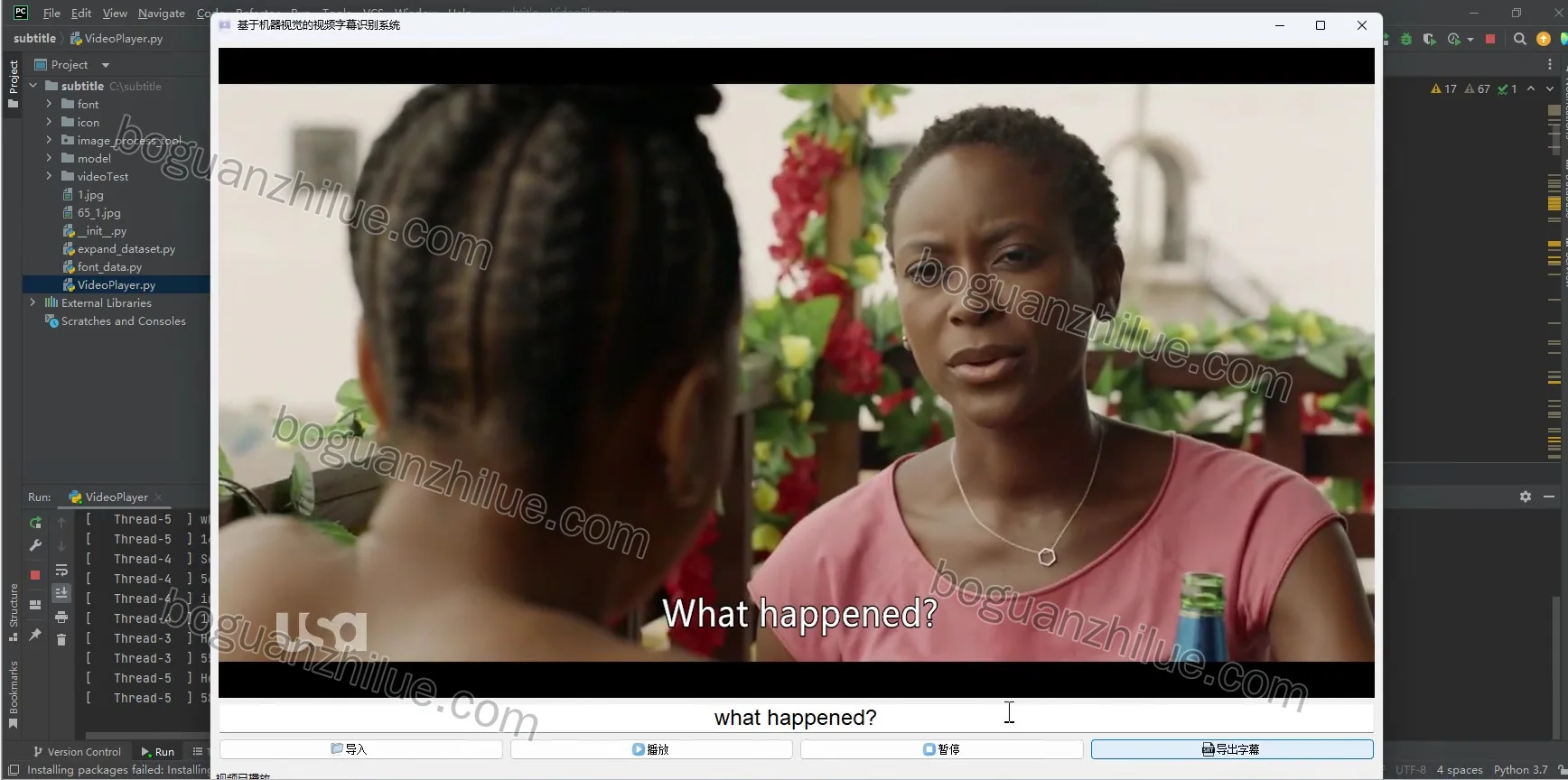
Task: Open run configuration wrench icon
Action: pos(35,545)
